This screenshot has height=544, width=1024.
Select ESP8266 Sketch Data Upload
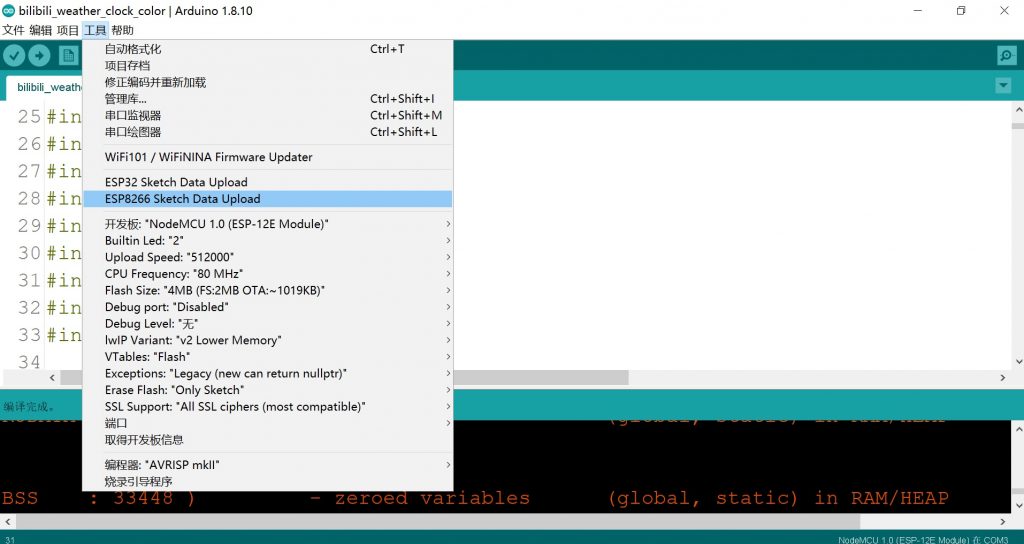pos(182,199)
